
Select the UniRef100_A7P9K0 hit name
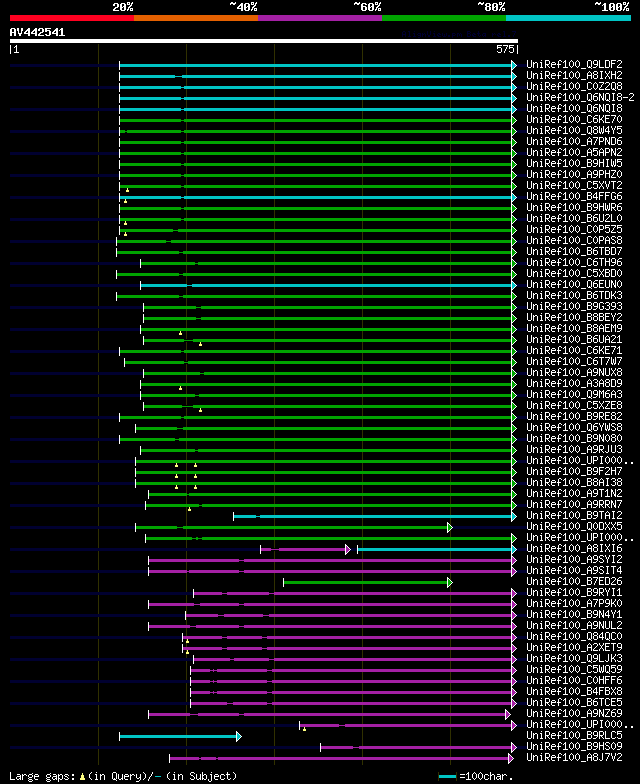(574, 604)
